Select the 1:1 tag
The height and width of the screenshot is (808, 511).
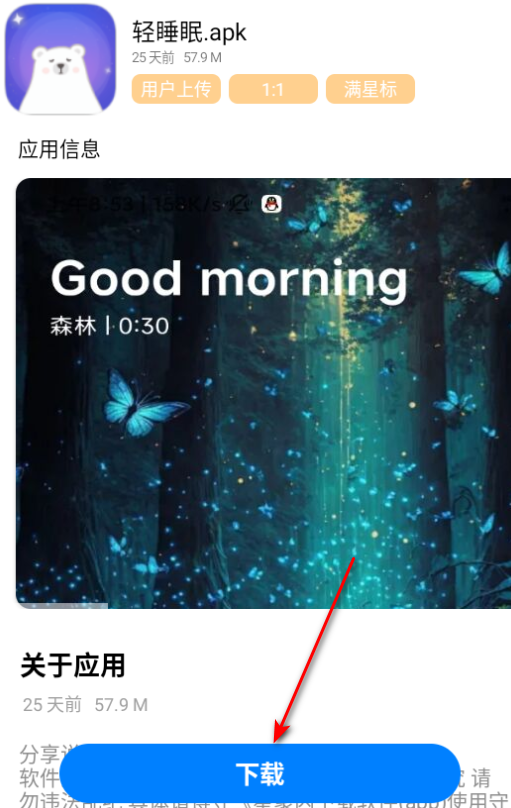point(273,89)
